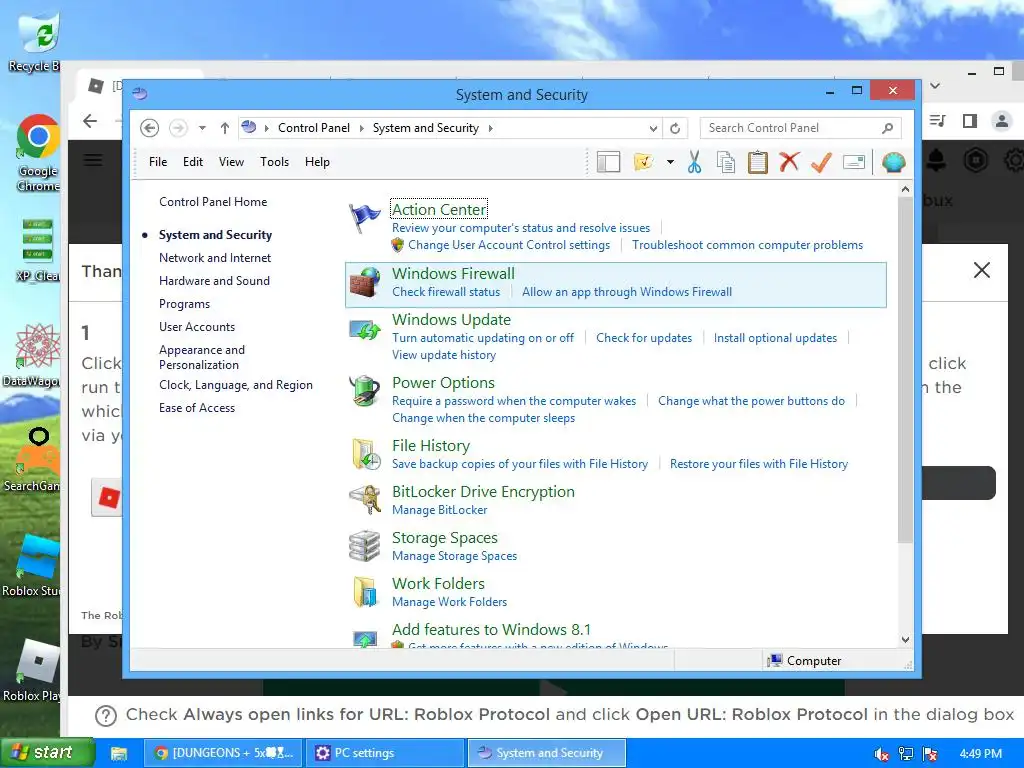Click the network tray icon
Viewport: 1024px width, 768px height.
point(906,754)
